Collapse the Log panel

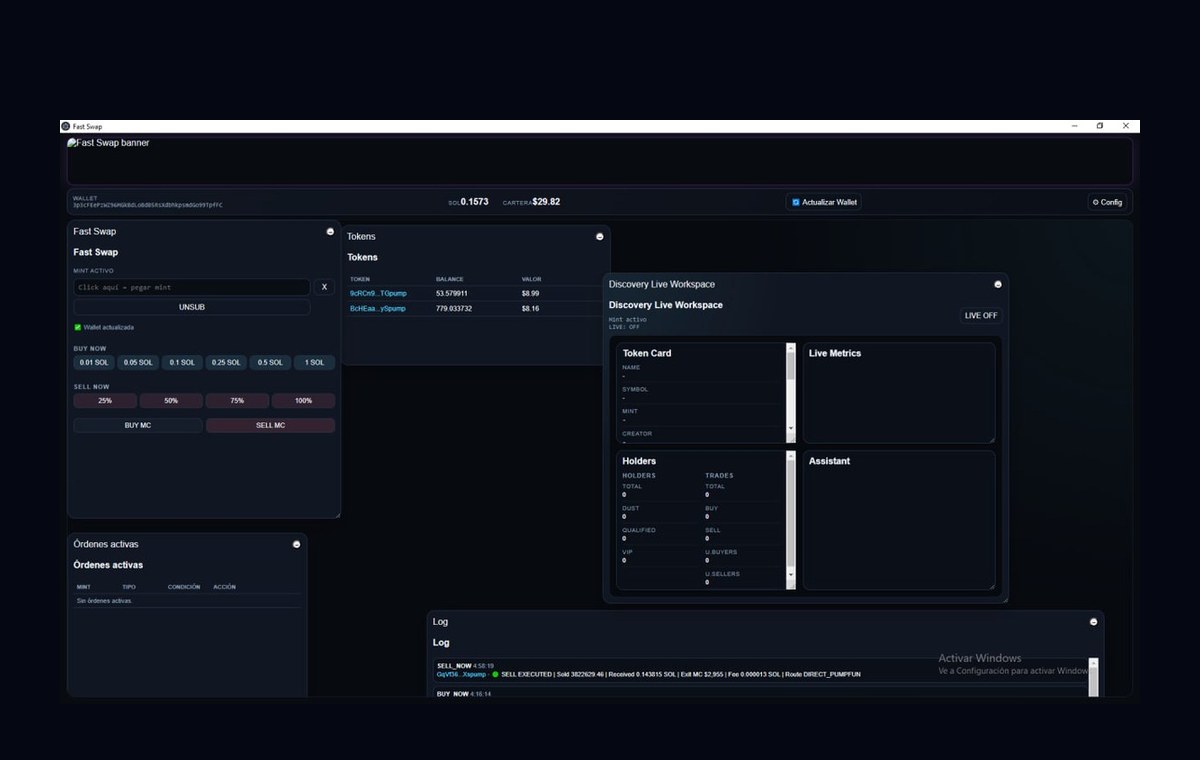coord(1093,622)
